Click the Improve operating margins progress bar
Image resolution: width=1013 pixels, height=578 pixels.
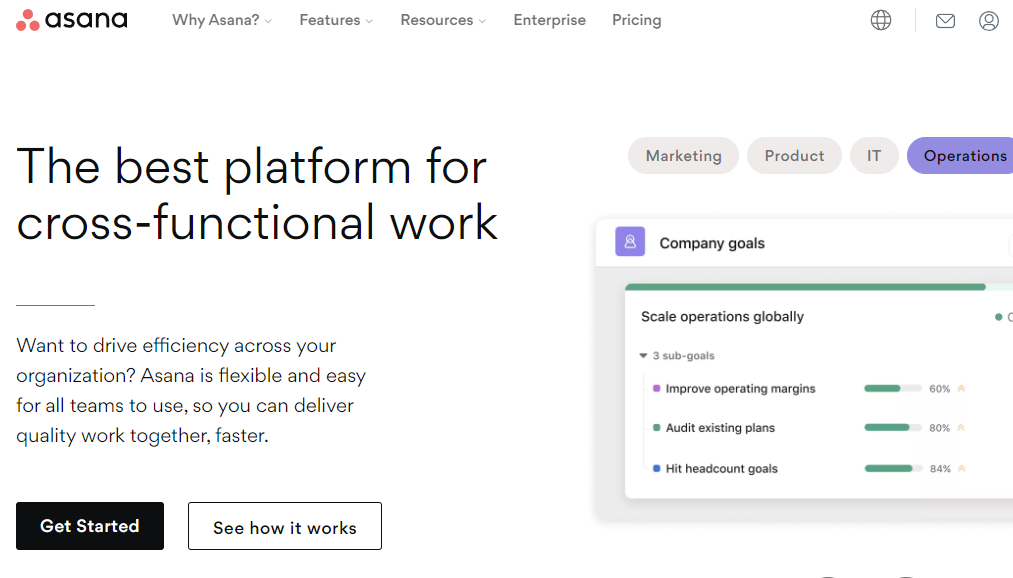coord(893,388)
